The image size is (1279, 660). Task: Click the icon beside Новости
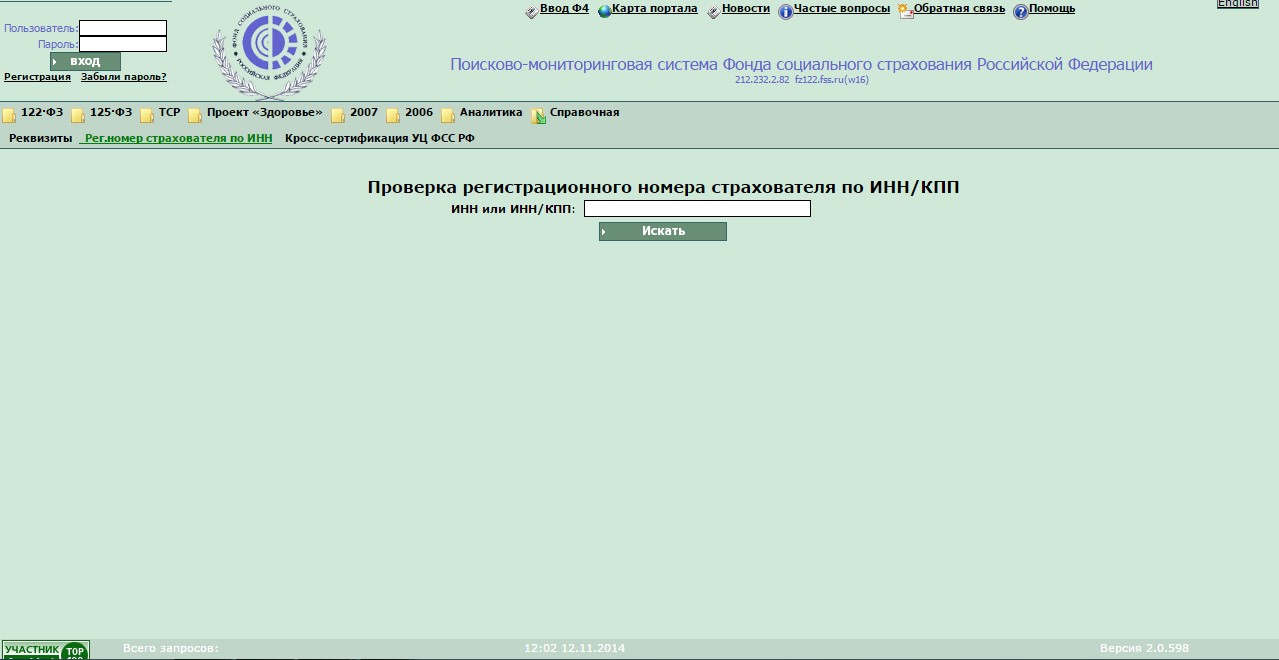[713, 11]
